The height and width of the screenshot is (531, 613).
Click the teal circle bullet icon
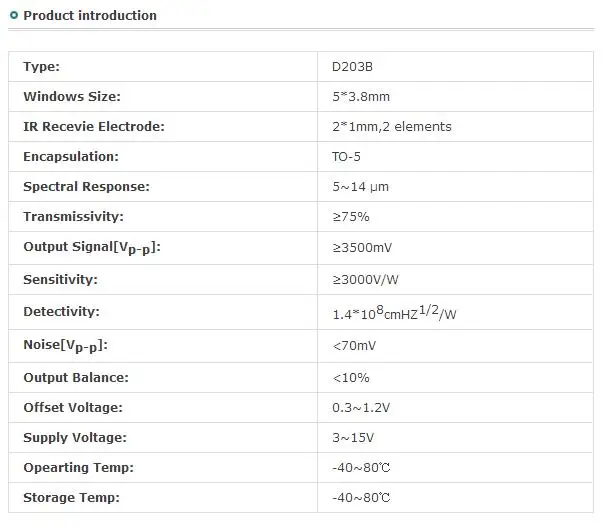point(14,15)
